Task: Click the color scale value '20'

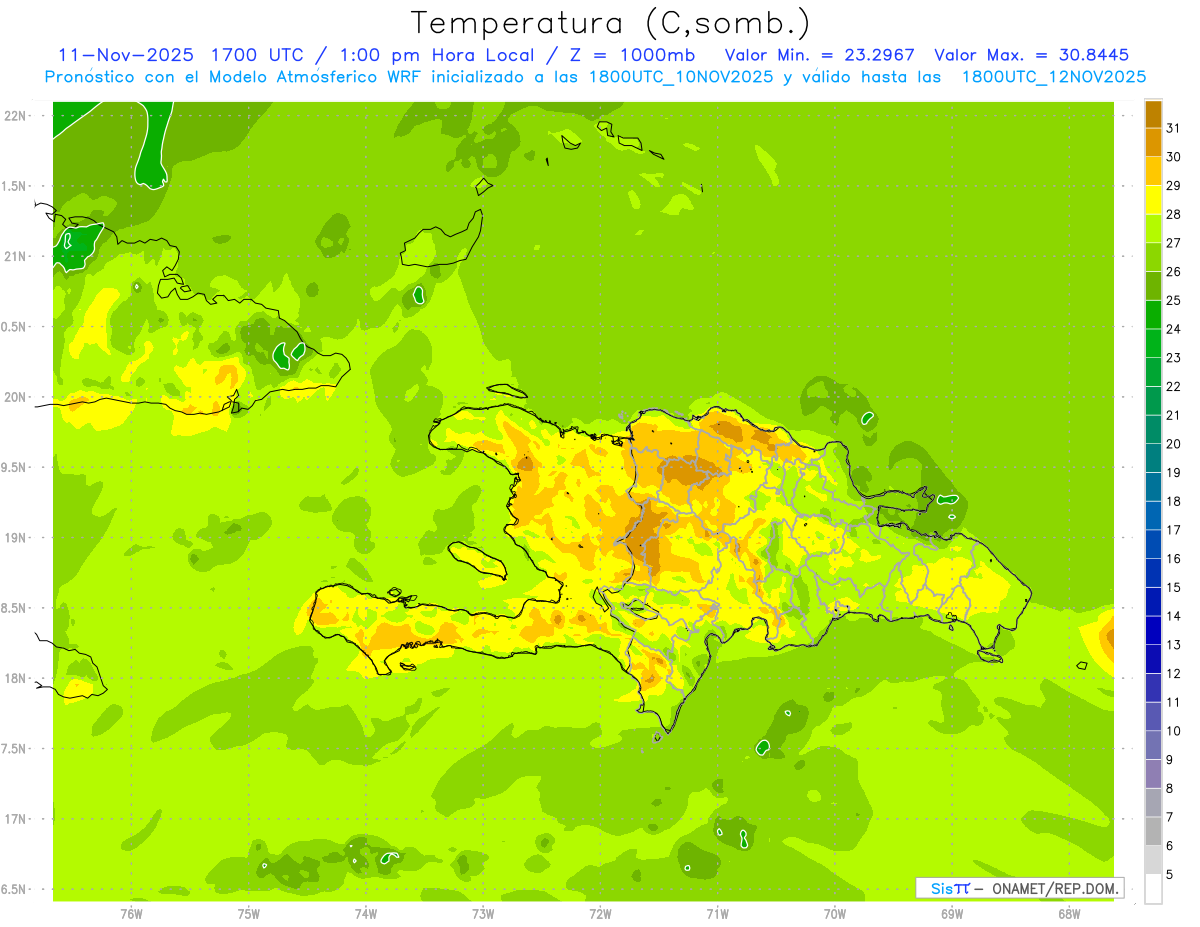Action: (1173, 444)
